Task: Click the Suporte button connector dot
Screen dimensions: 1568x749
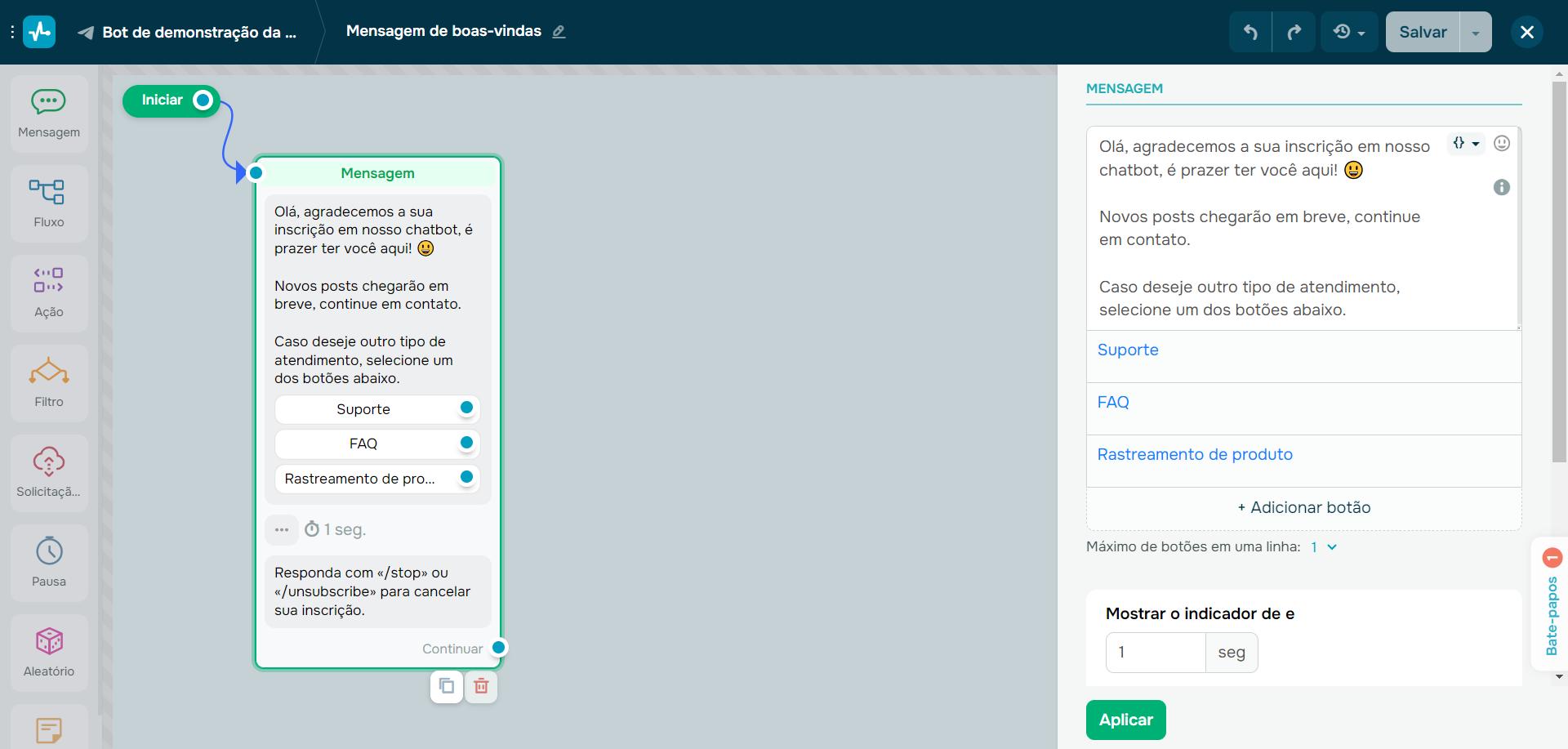Action: coord(466,408)
